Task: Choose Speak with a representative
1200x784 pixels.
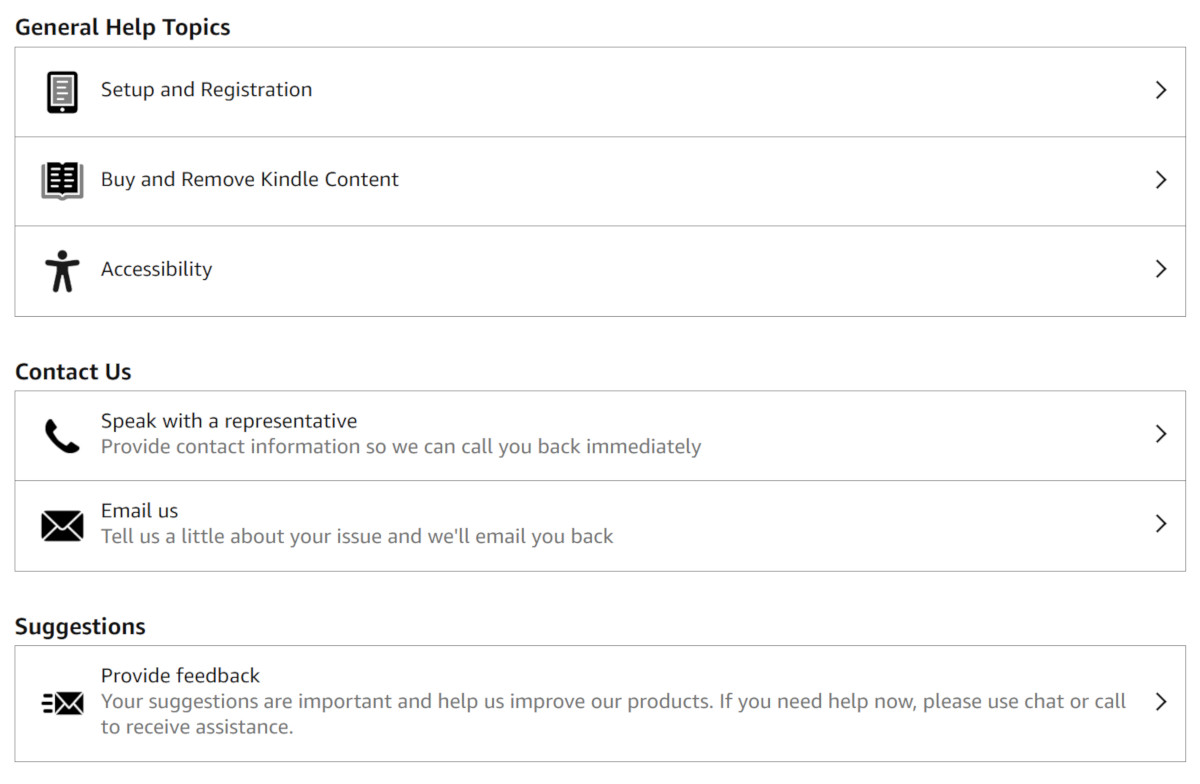Action: coord(229,421)
